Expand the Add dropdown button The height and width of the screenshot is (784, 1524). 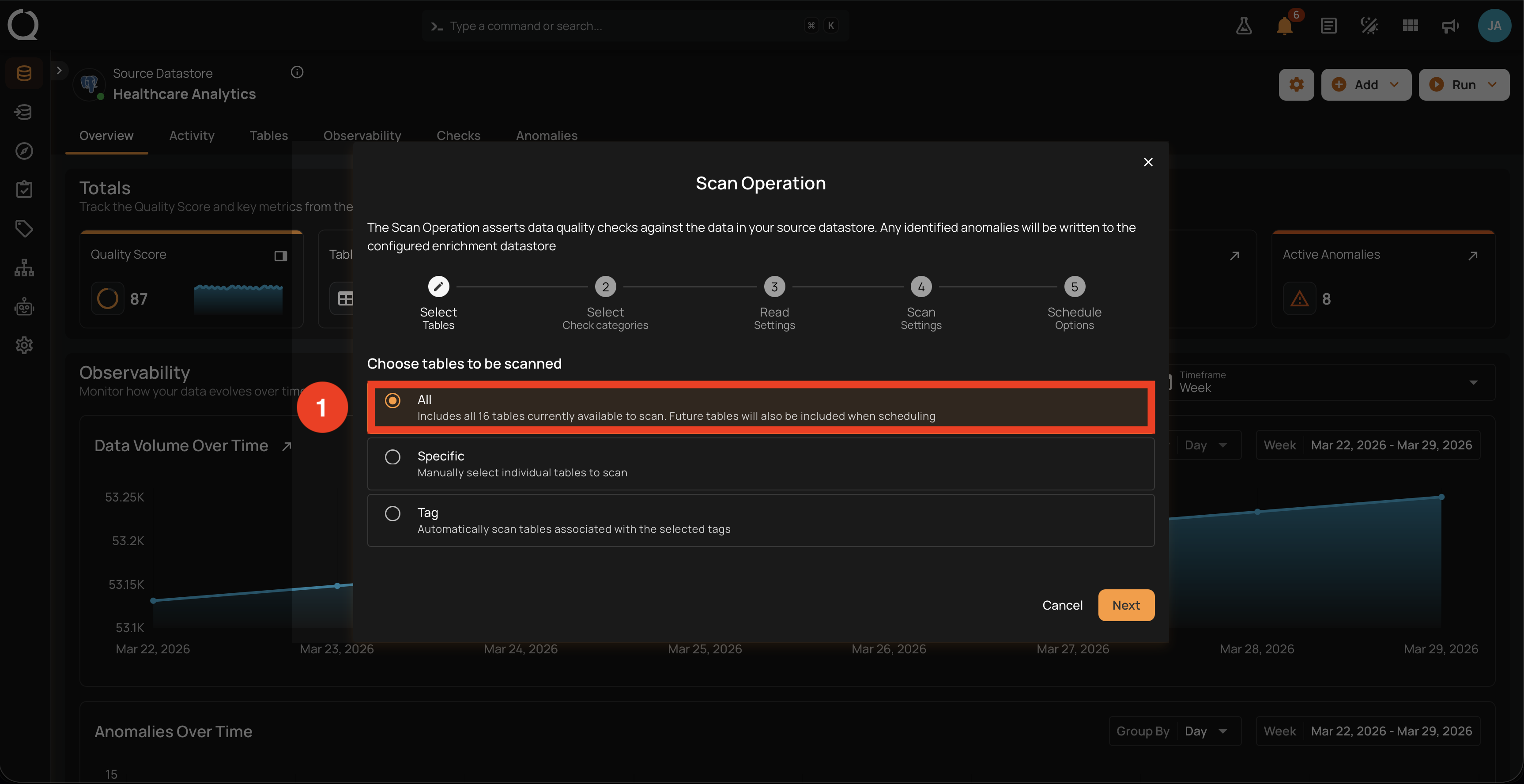[1366, 85]
